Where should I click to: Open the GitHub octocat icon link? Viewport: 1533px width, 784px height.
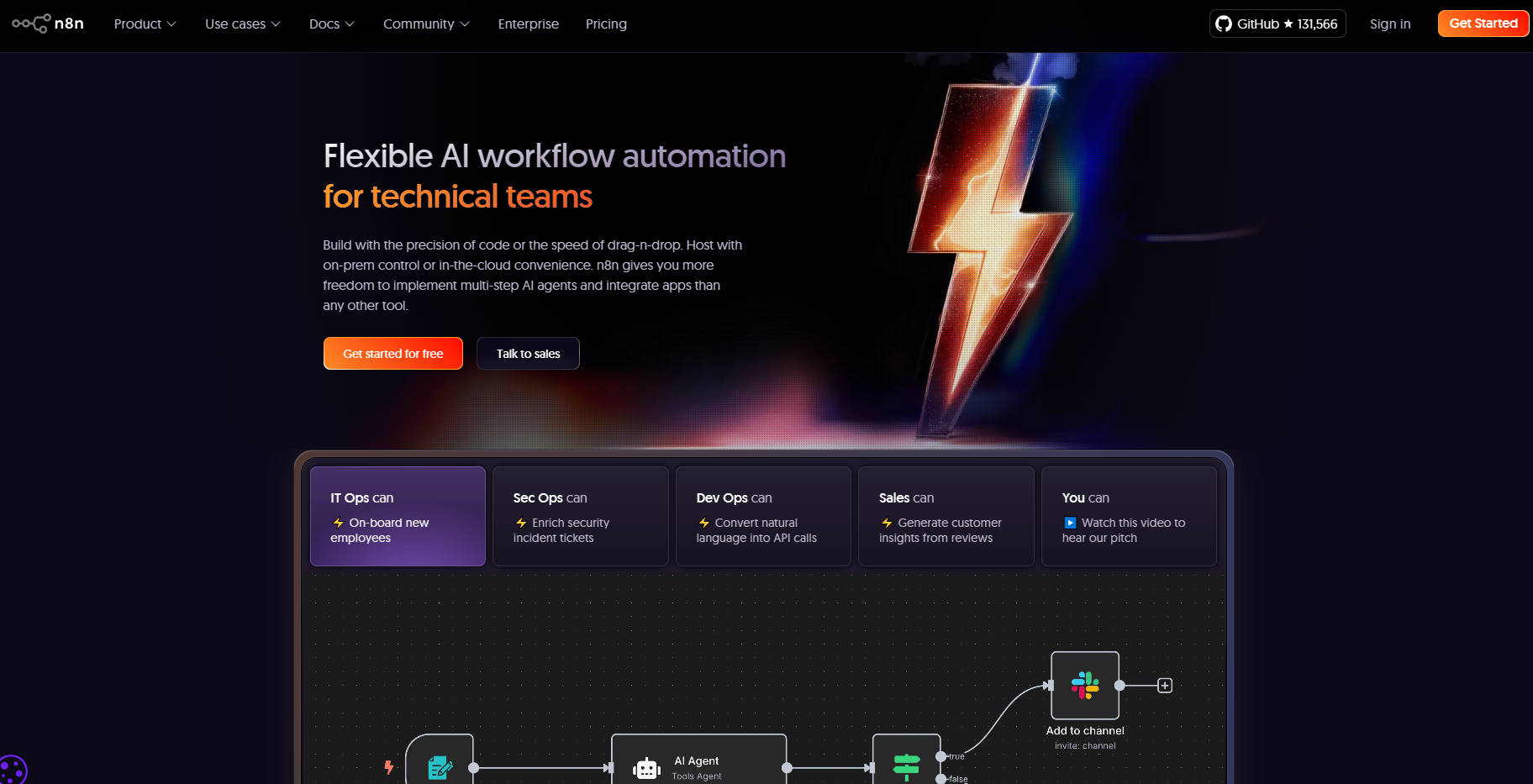point(1224,24)
